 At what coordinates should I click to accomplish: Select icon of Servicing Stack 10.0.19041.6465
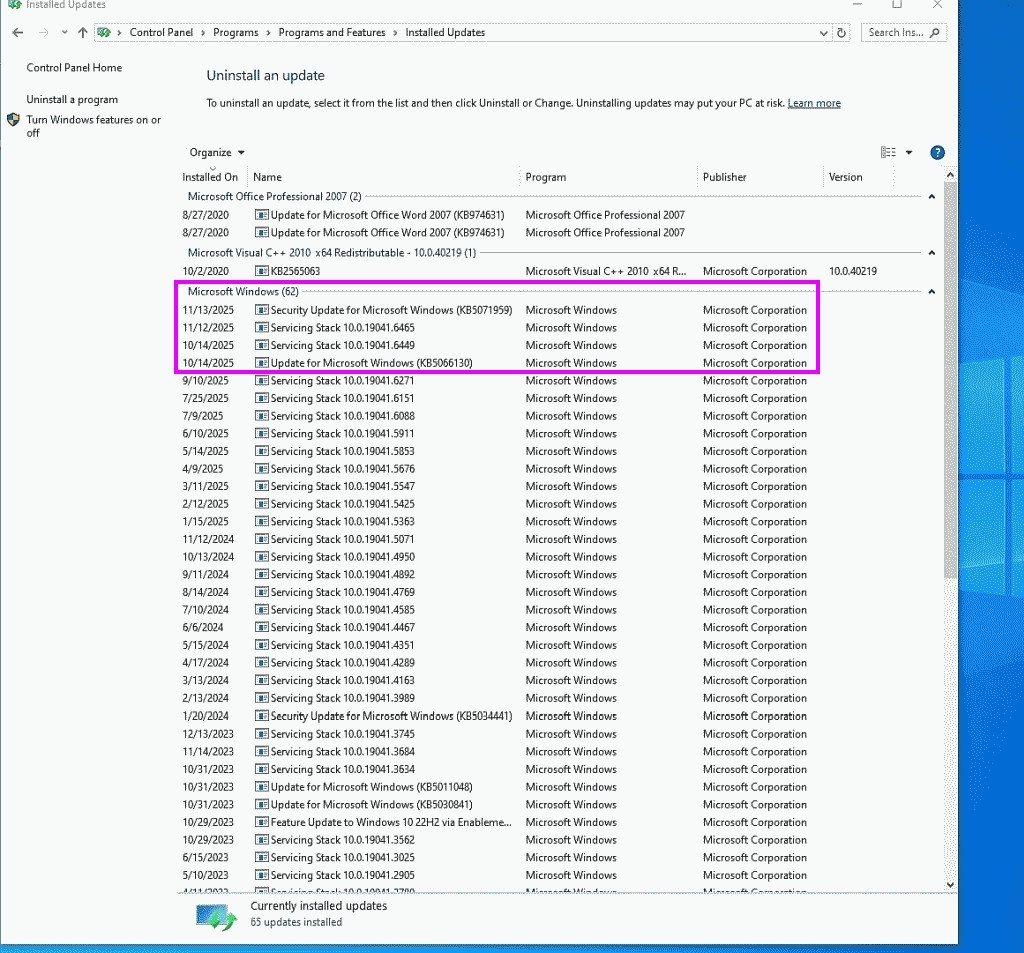pyautogui.click(x=262, y=328)
